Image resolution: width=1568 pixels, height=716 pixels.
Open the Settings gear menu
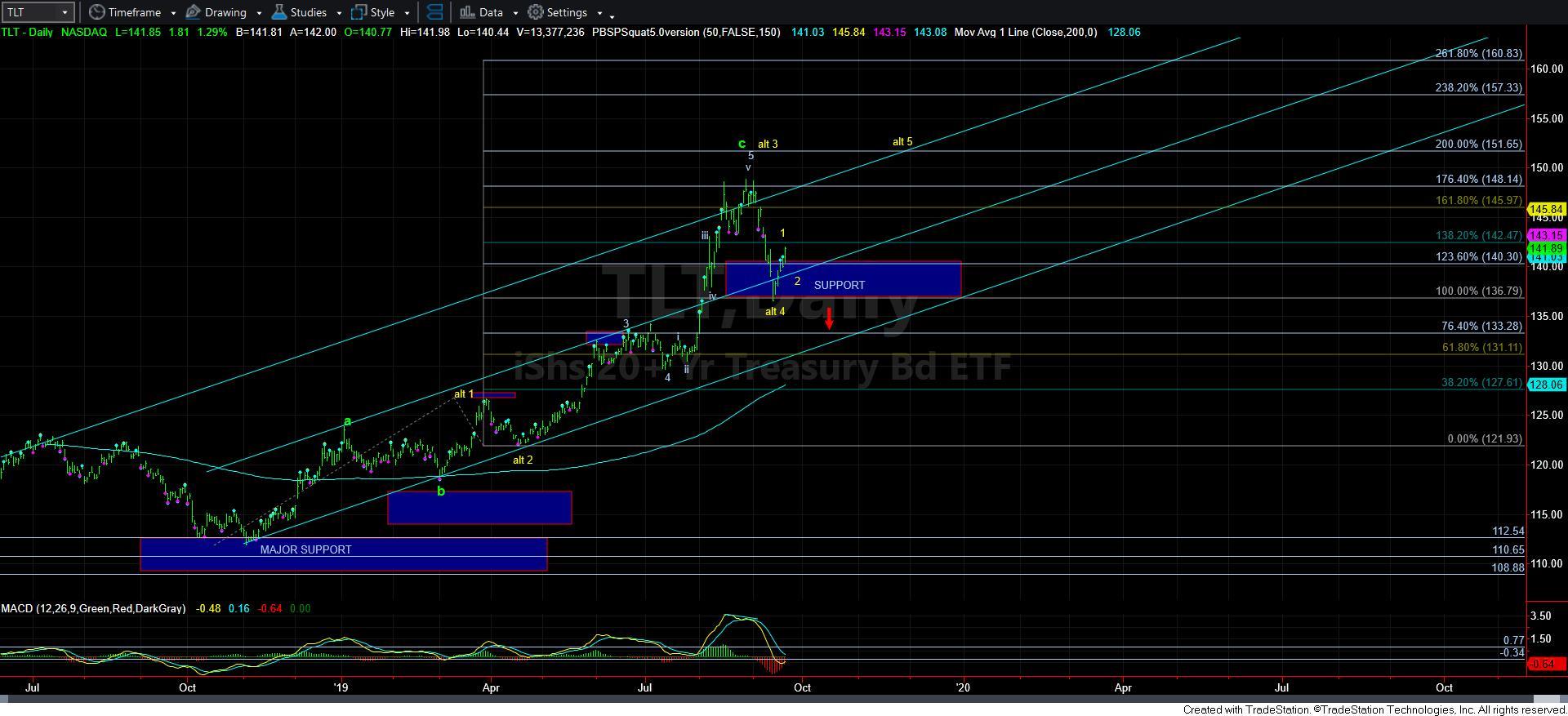click(x=558, y=12)
